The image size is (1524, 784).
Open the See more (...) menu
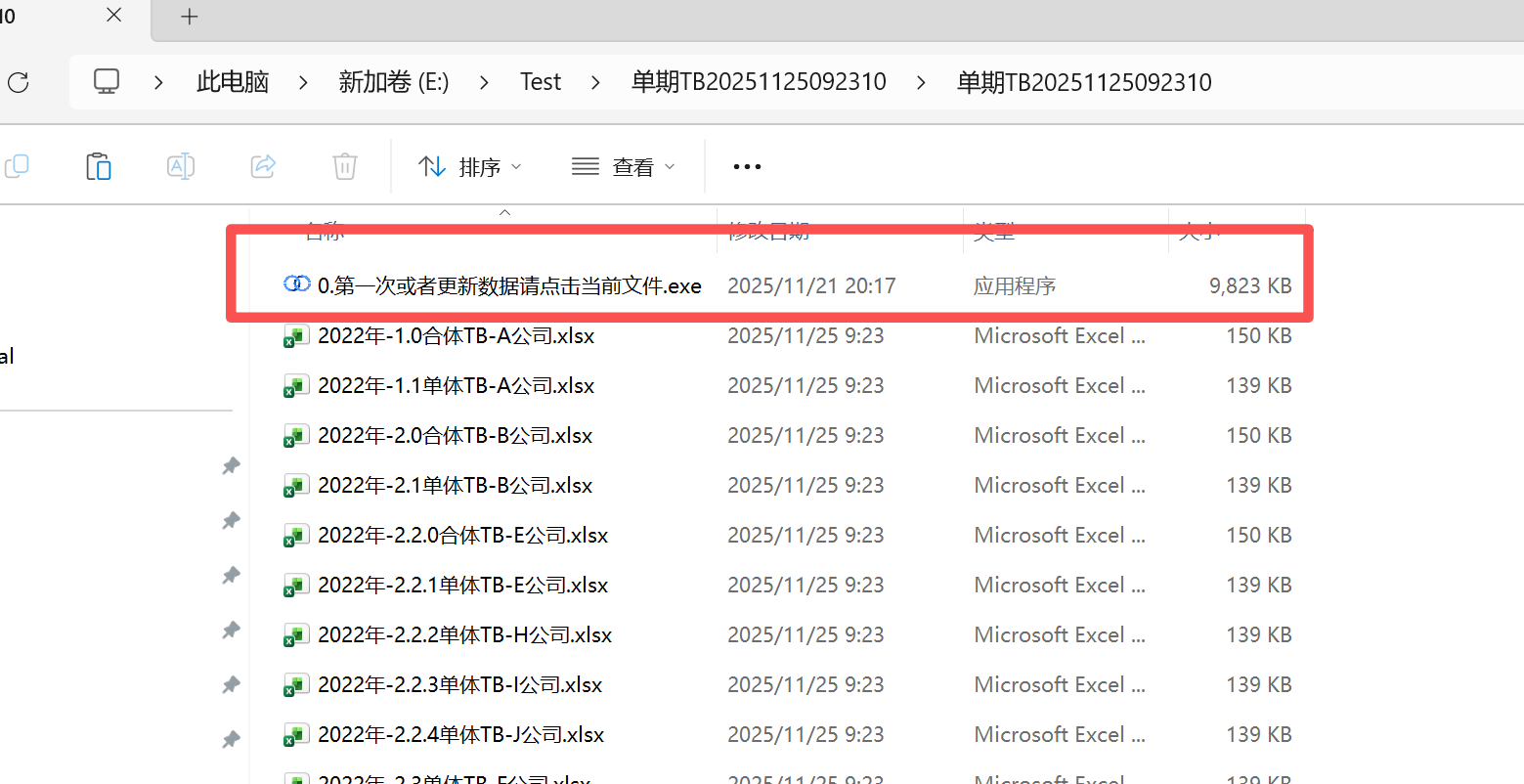click(x=746, y=166)
